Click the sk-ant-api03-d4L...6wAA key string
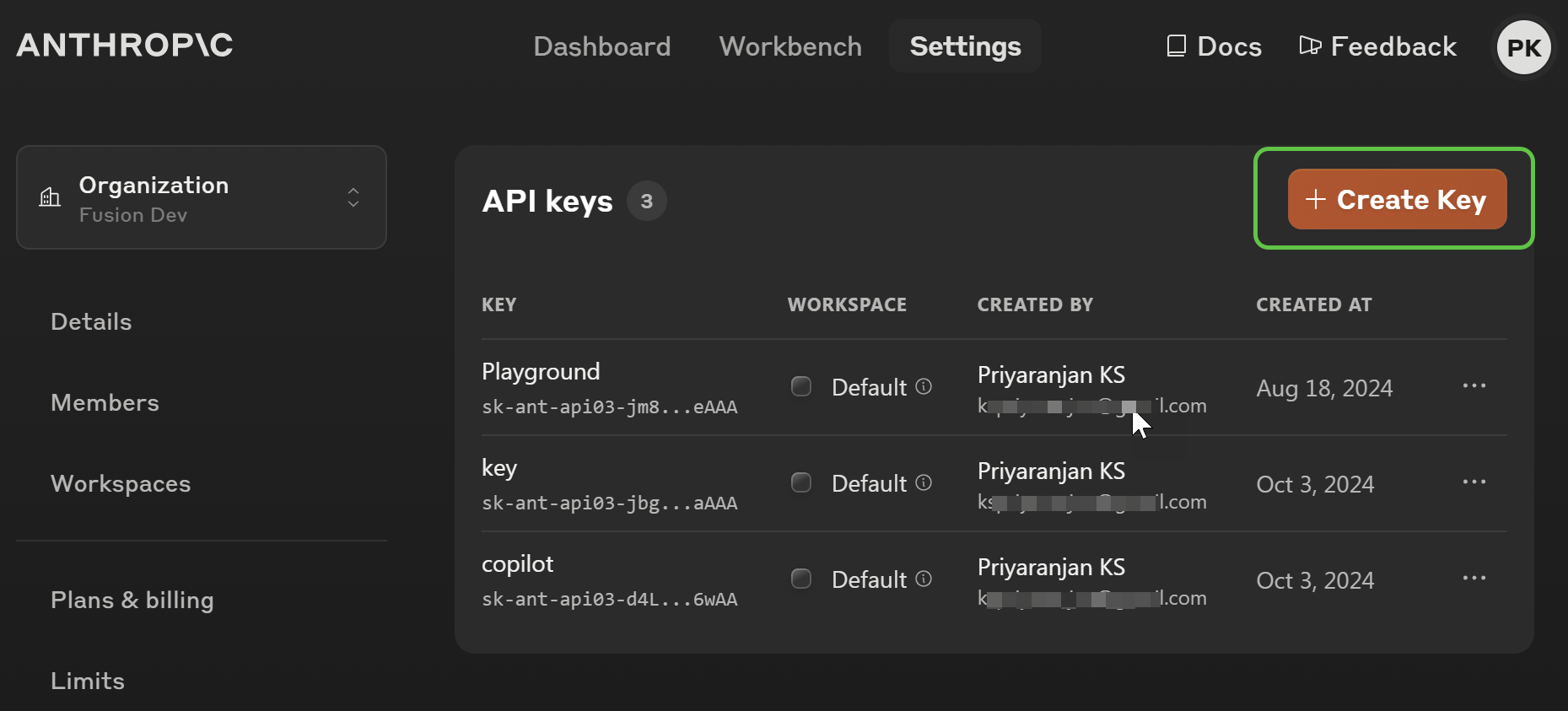This screenshot has height=711, width=1568. [610, 600]
